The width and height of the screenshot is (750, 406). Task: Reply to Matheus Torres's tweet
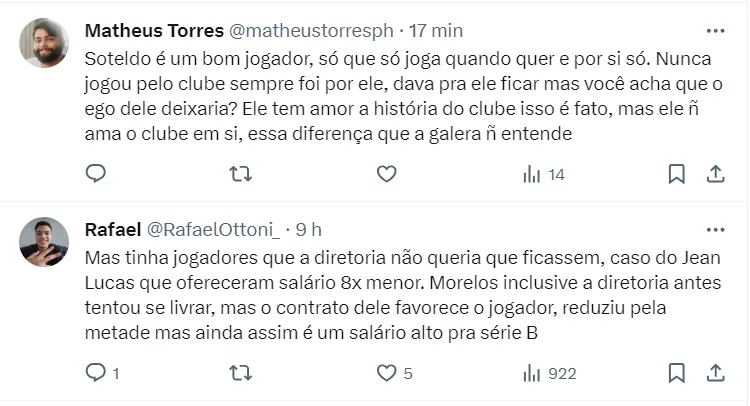(x=96, y=174)
